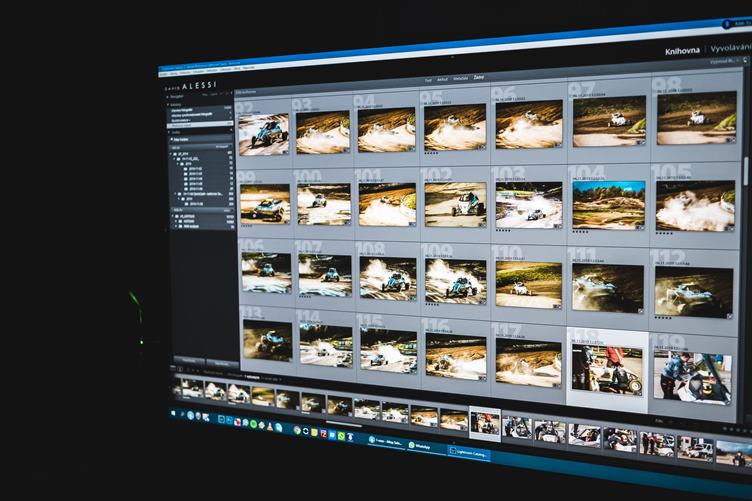Click star rating under photo 99
Screen dimensions: 752x501
tap(246, 225)
